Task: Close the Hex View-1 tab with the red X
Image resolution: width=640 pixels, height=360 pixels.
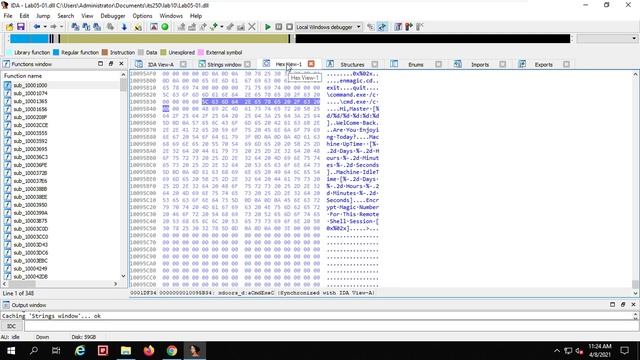Action: pos(311,64)
